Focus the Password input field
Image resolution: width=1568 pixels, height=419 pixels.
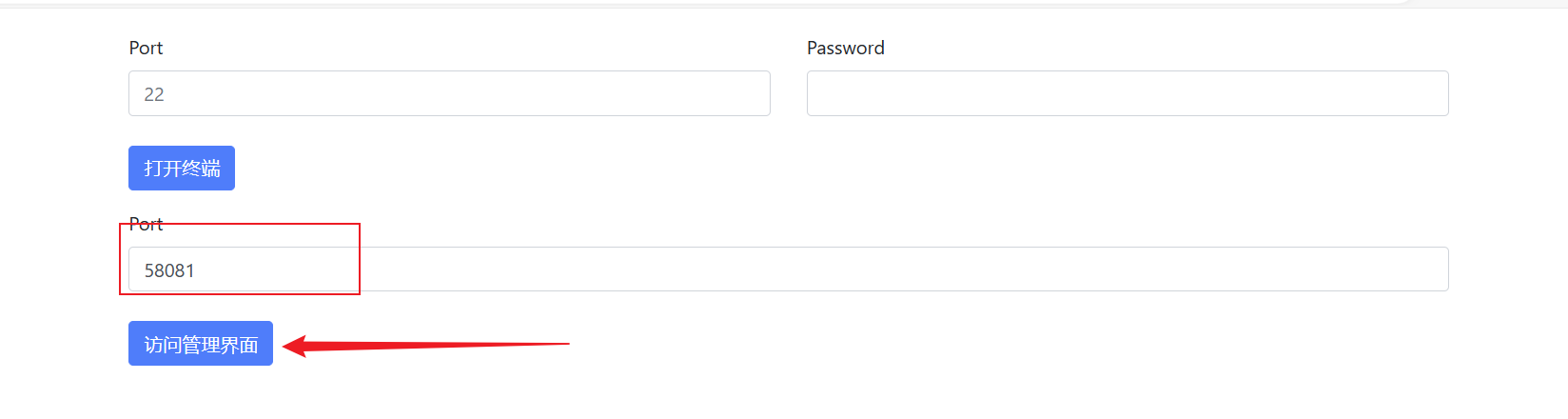pyautogui.click(x=1127, y=93)
